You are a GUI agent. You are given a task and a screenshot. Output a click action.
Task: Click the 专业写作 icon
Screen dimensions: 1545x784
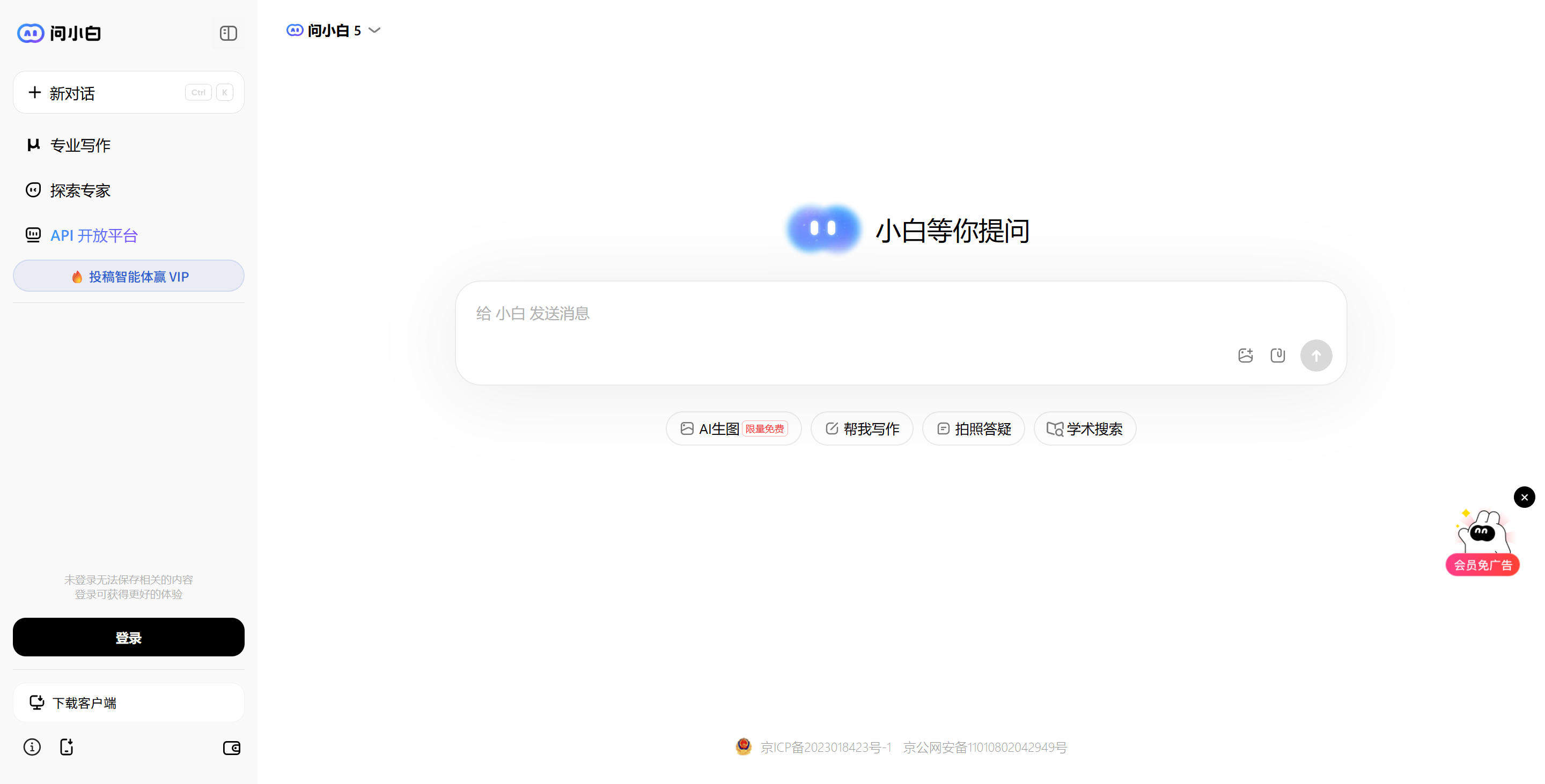(x=34, y=145)
